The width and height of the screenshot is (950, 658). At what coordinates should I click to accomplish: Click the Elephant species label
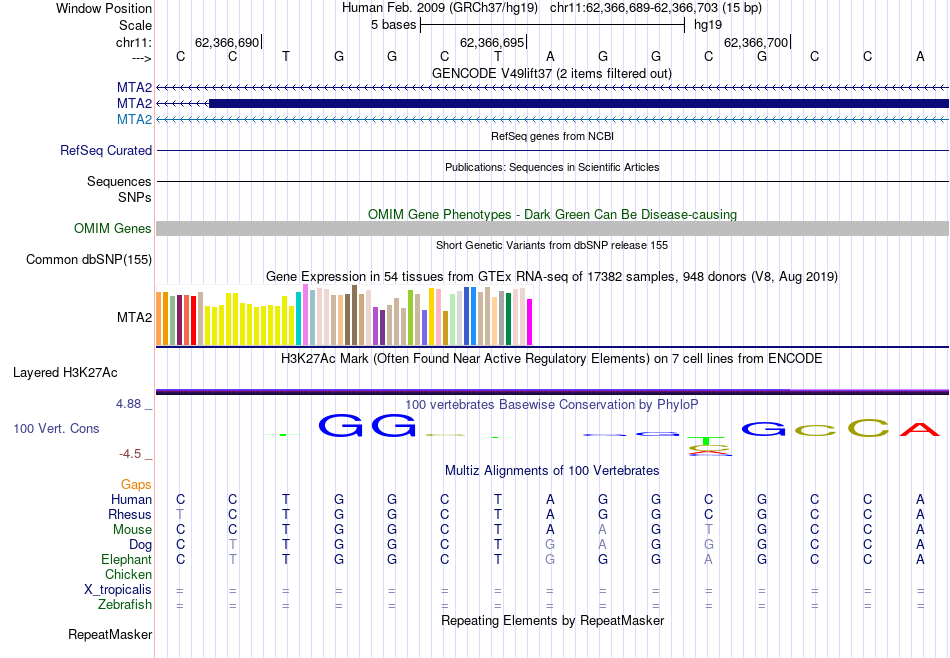pyautogui.click(x=126, y=559)
